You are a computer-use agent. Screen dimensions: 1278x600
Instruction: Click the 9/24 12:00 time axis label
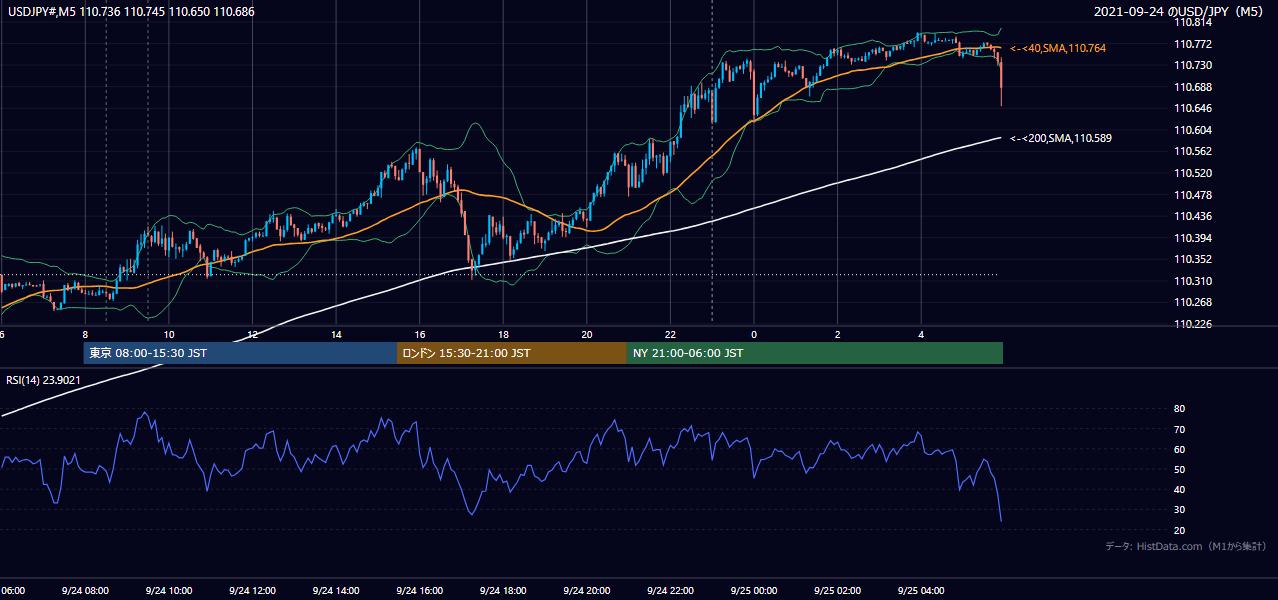point(252,591)
